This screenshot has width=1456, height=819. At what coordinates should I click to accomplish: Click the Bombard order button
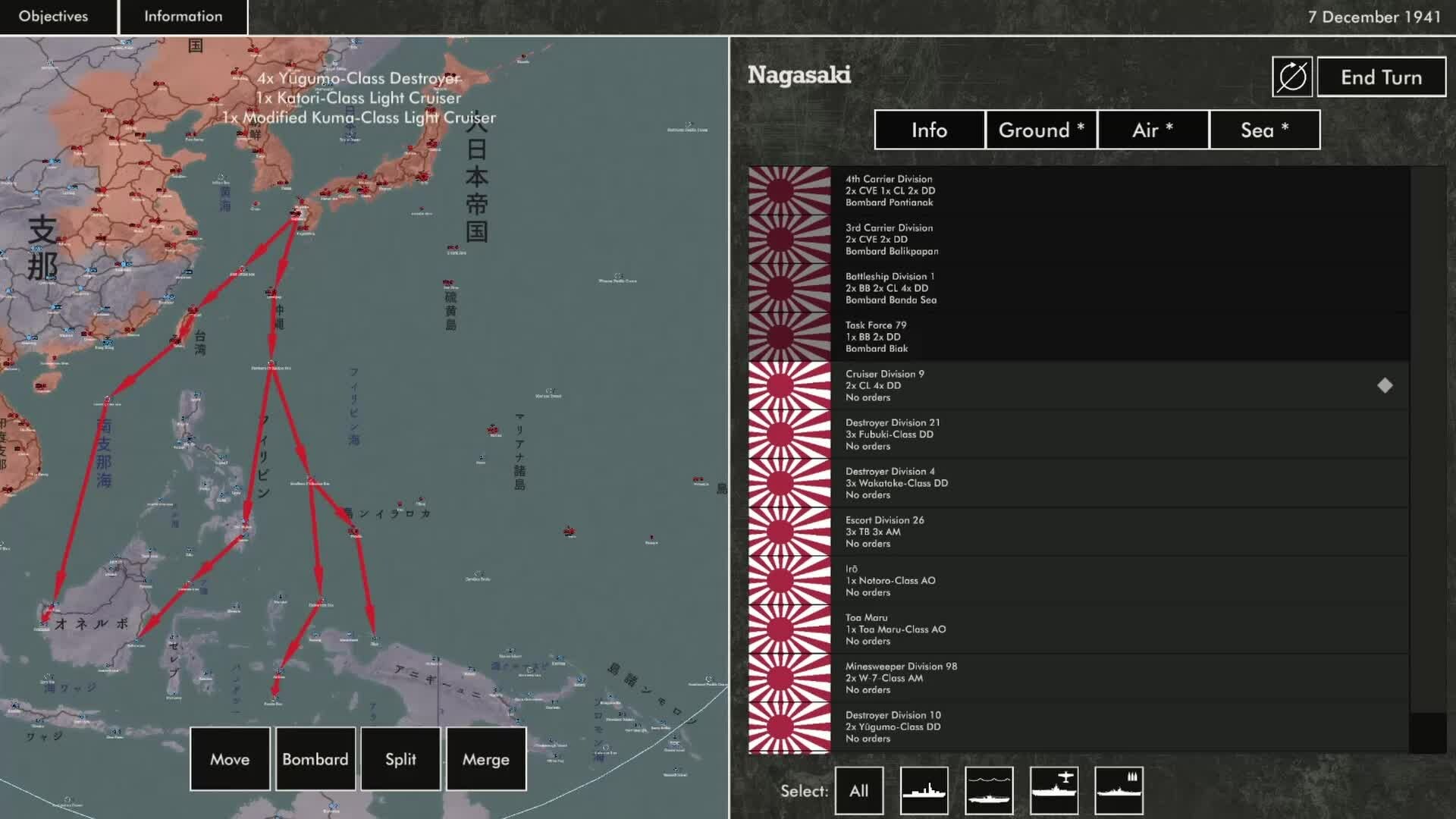click(x=315, y=759)
